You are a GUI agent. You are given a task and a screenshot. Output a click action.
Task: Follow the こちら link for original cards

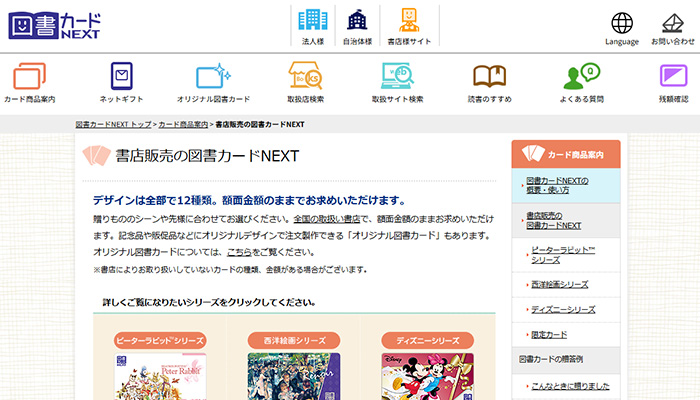click(239, 252)
